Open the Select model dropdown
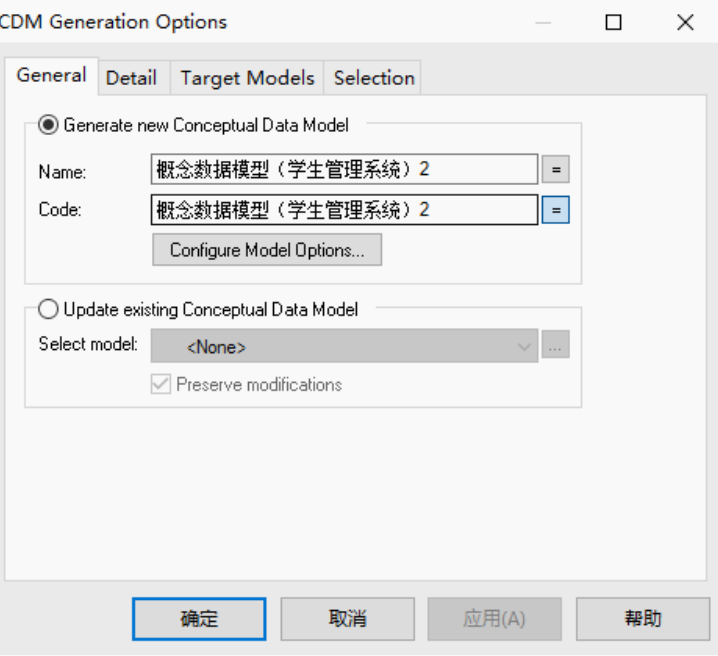718x656 pixels. coord(344,346)
